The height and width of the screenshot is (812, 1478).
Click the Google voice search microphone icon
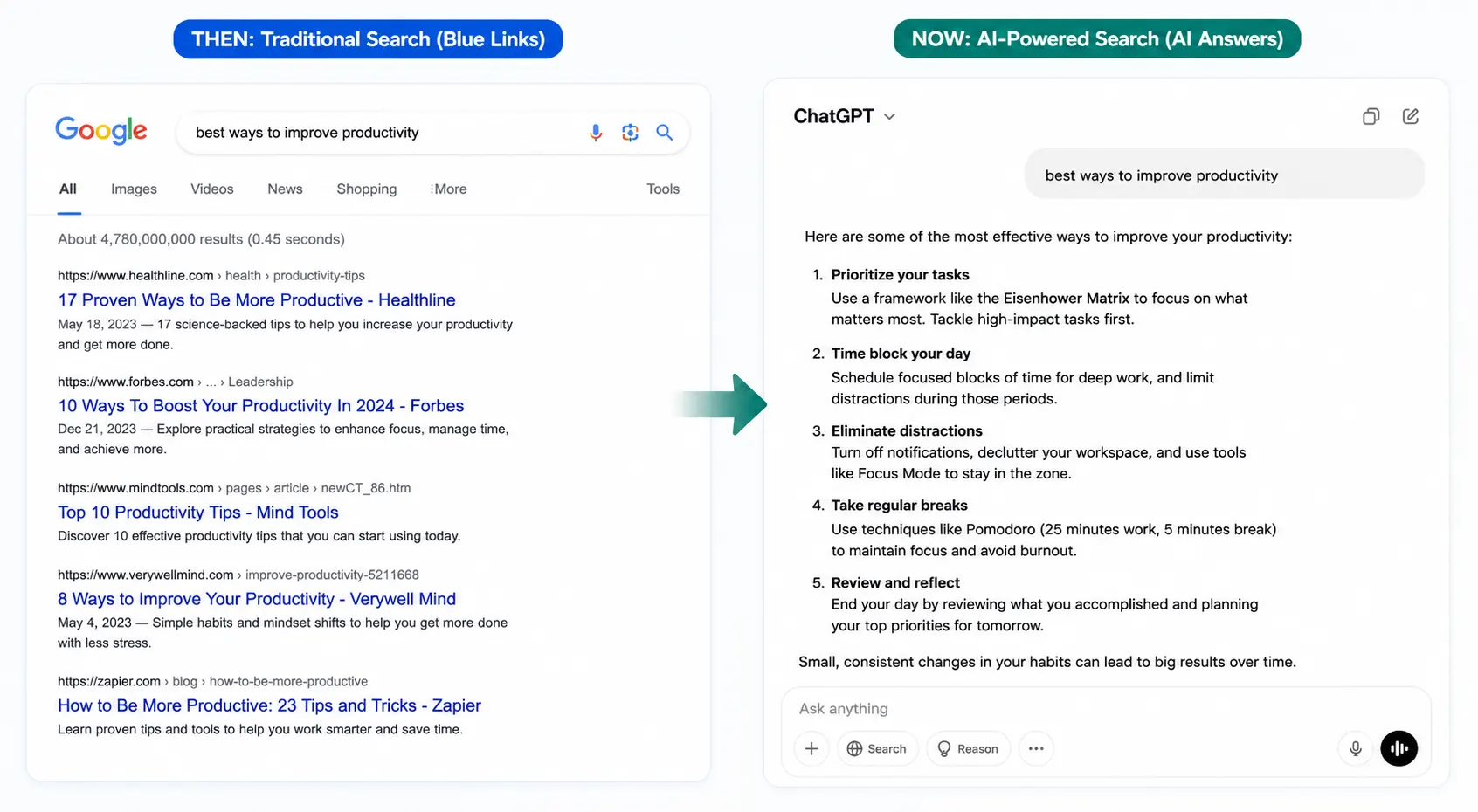pyautogui.click(x=596, y=133)
